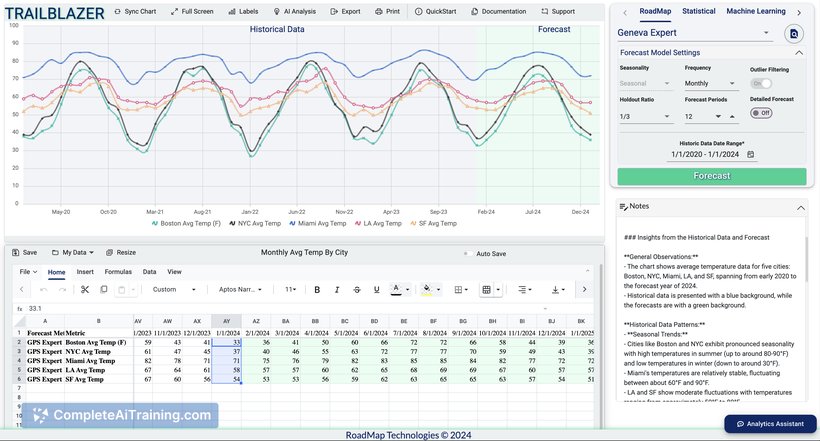
Task: Click the Undo icon
Action: 44,290
